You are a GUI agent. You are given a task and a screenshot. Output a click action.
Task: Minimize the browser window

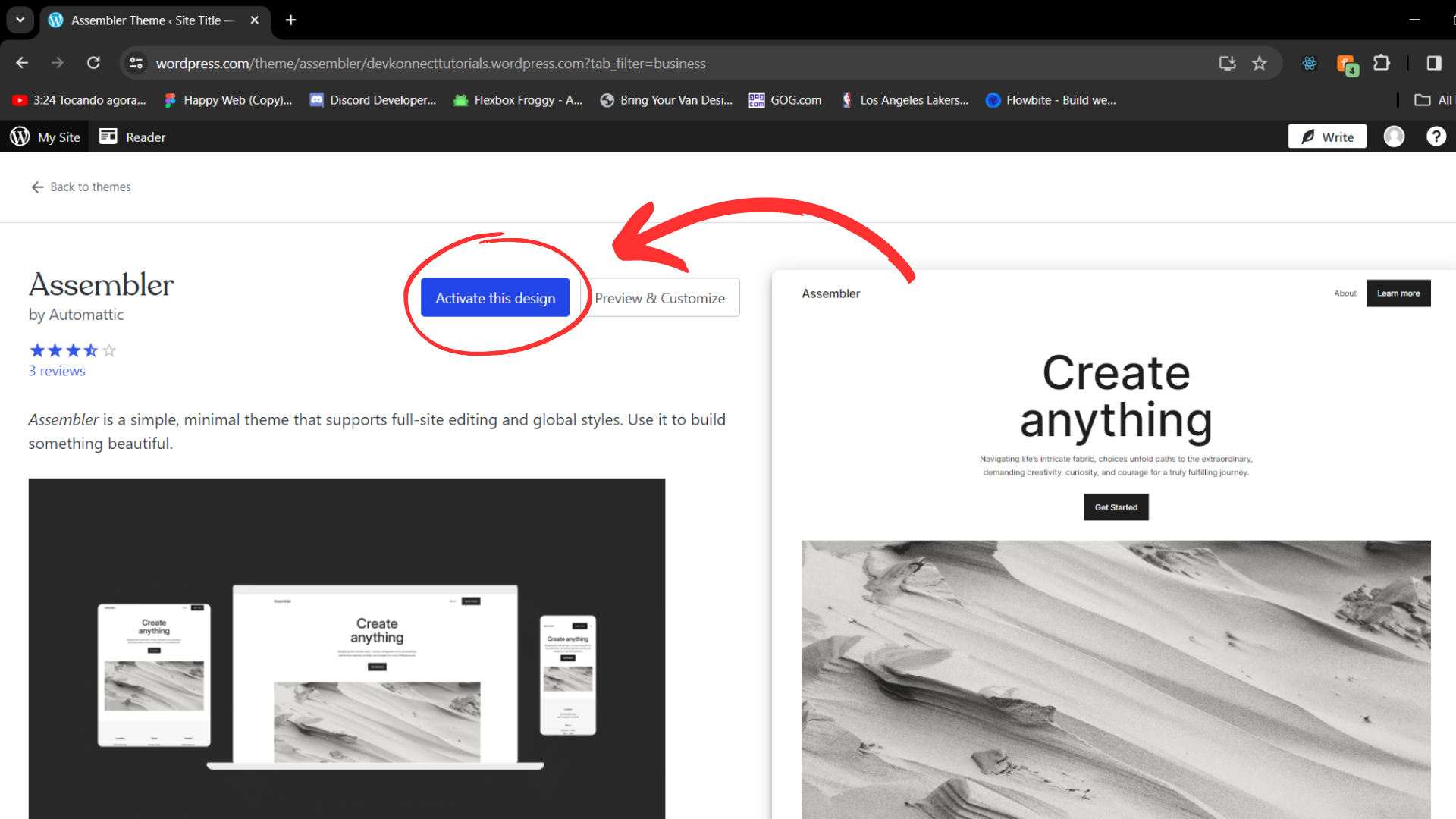(x=1414, y=20)
